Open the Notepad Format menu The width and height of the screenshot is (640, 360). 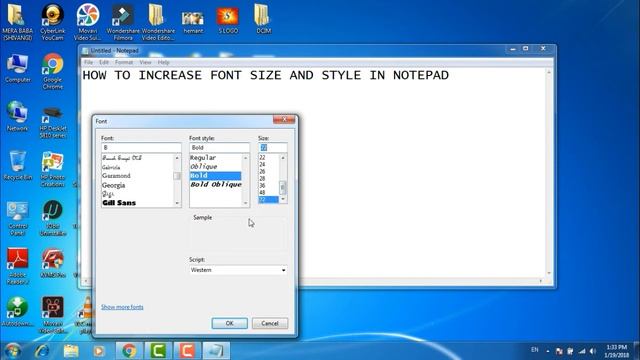[x=124, y=62]
